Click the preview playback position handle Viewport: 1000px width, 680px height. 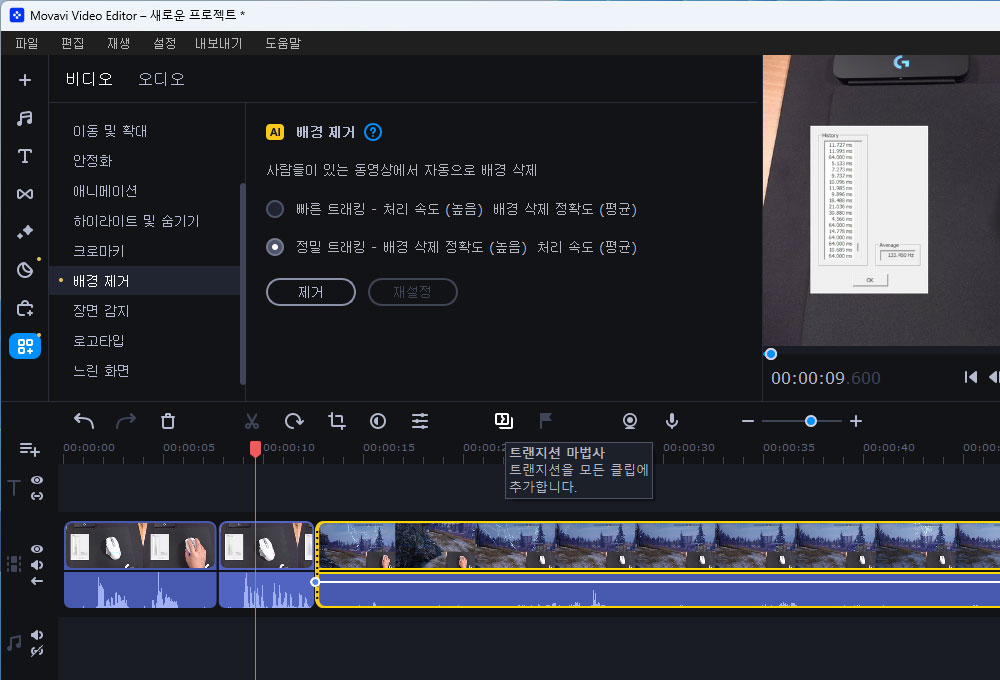[770, 354]
